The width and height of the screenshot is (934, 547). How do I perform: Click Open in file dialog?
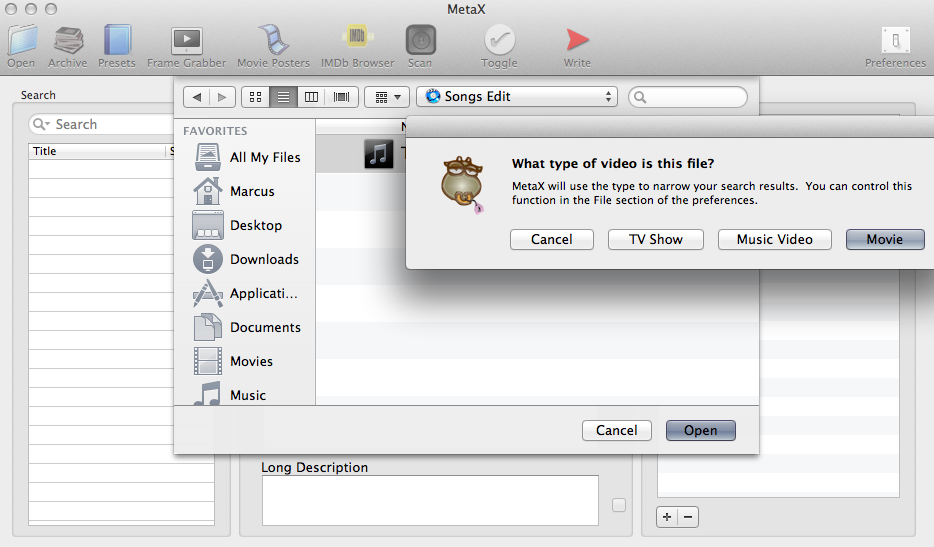pyautogui.click(x=700, y=430)
